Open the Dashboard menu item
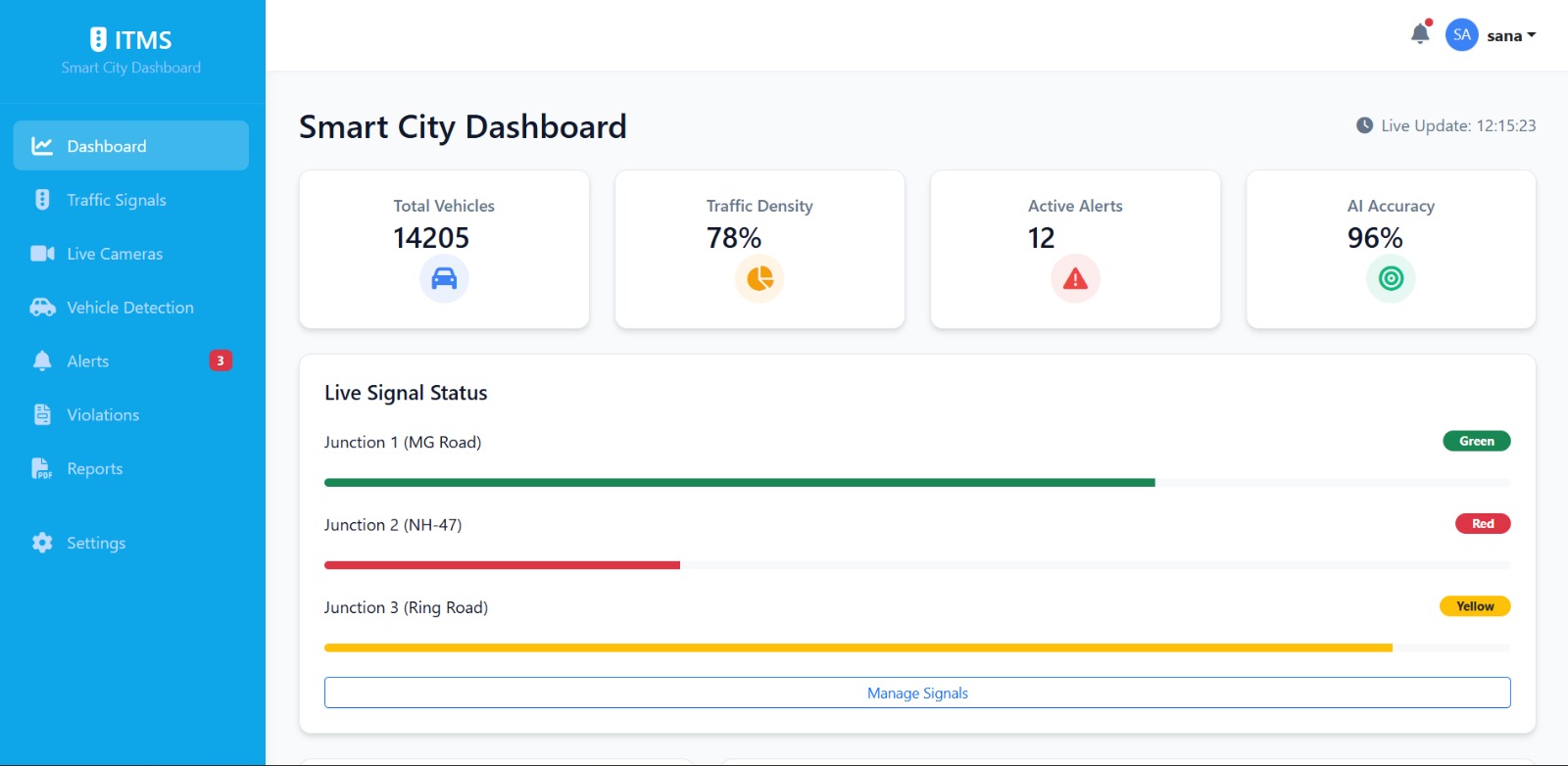The height and width of the screenshot is (766, 1568). (x=131, y=146)
